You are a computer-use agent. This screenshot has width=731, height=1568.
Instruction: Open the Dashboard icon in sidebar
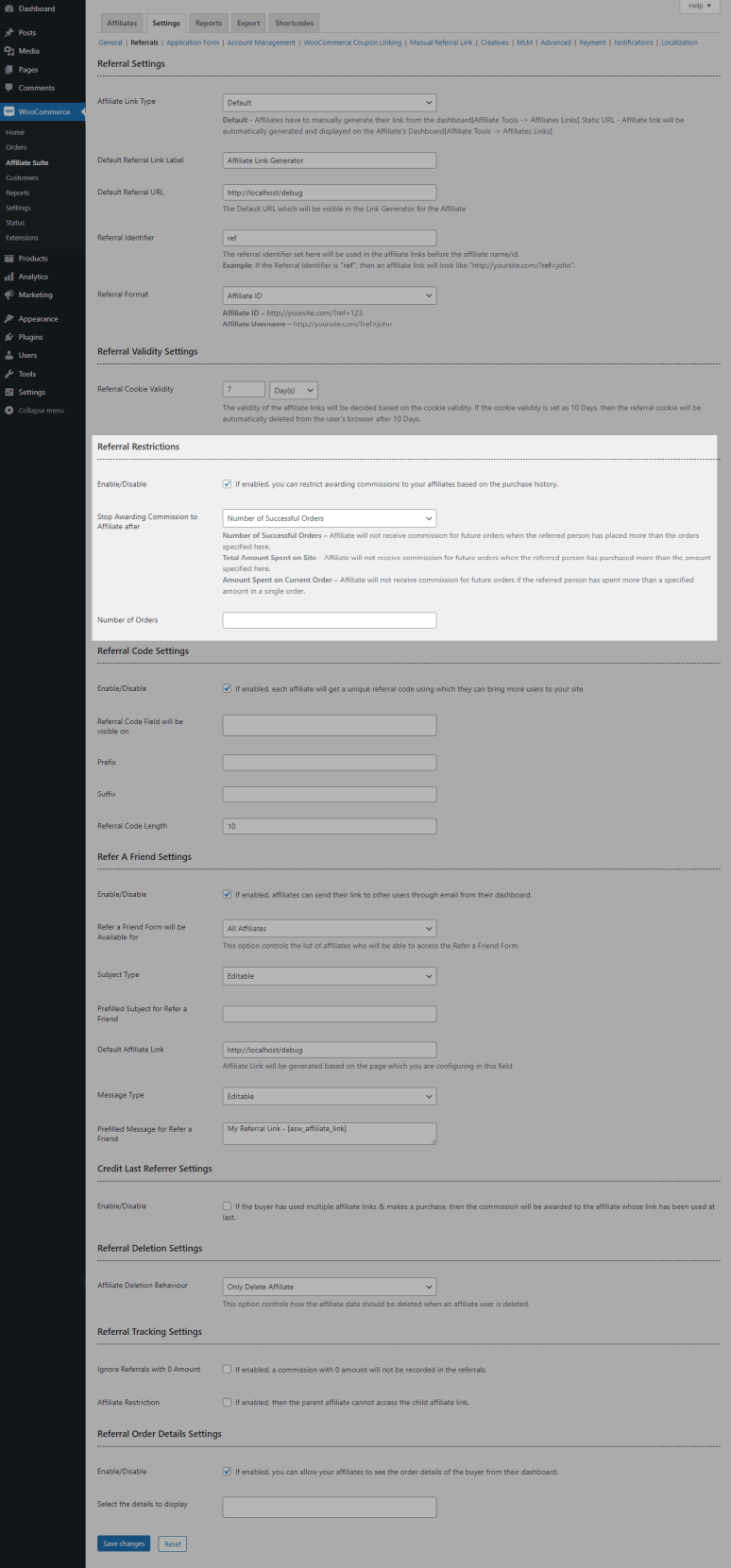pyautogui.click(x=9, y=8)
